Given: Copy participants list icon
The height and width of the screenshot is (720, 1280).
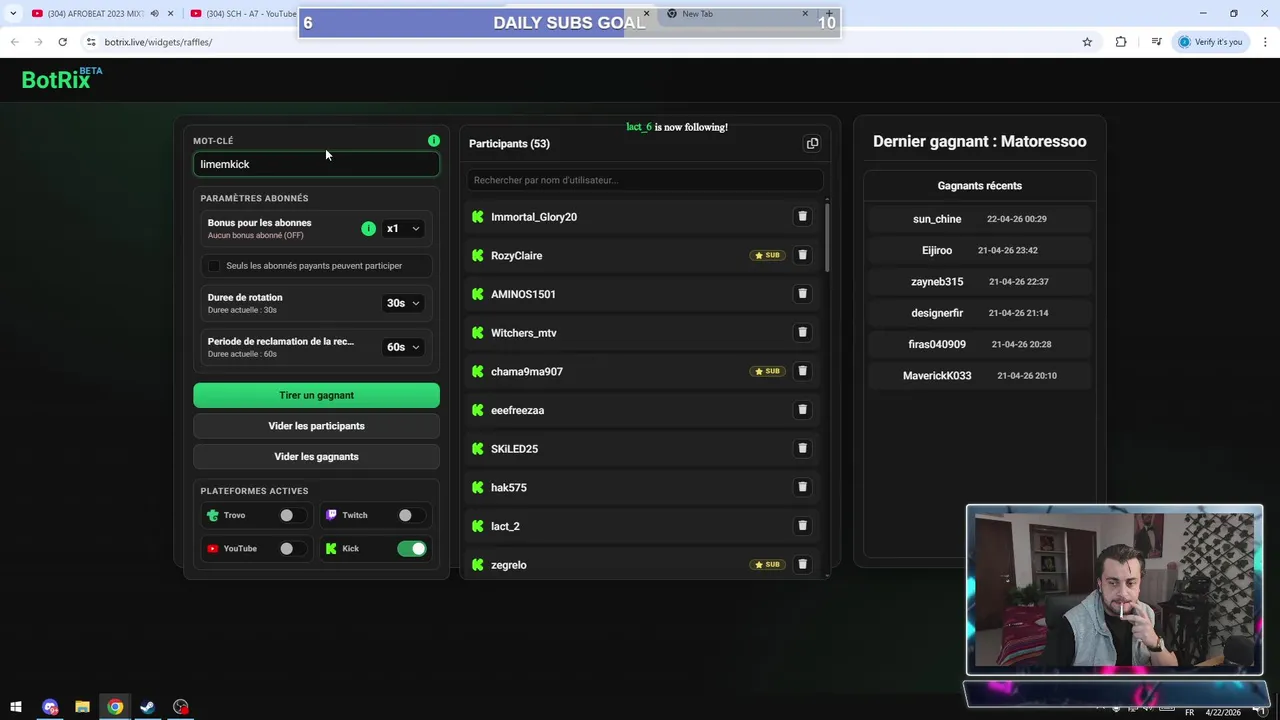Looking at the screenshot, I should [812, 143].
